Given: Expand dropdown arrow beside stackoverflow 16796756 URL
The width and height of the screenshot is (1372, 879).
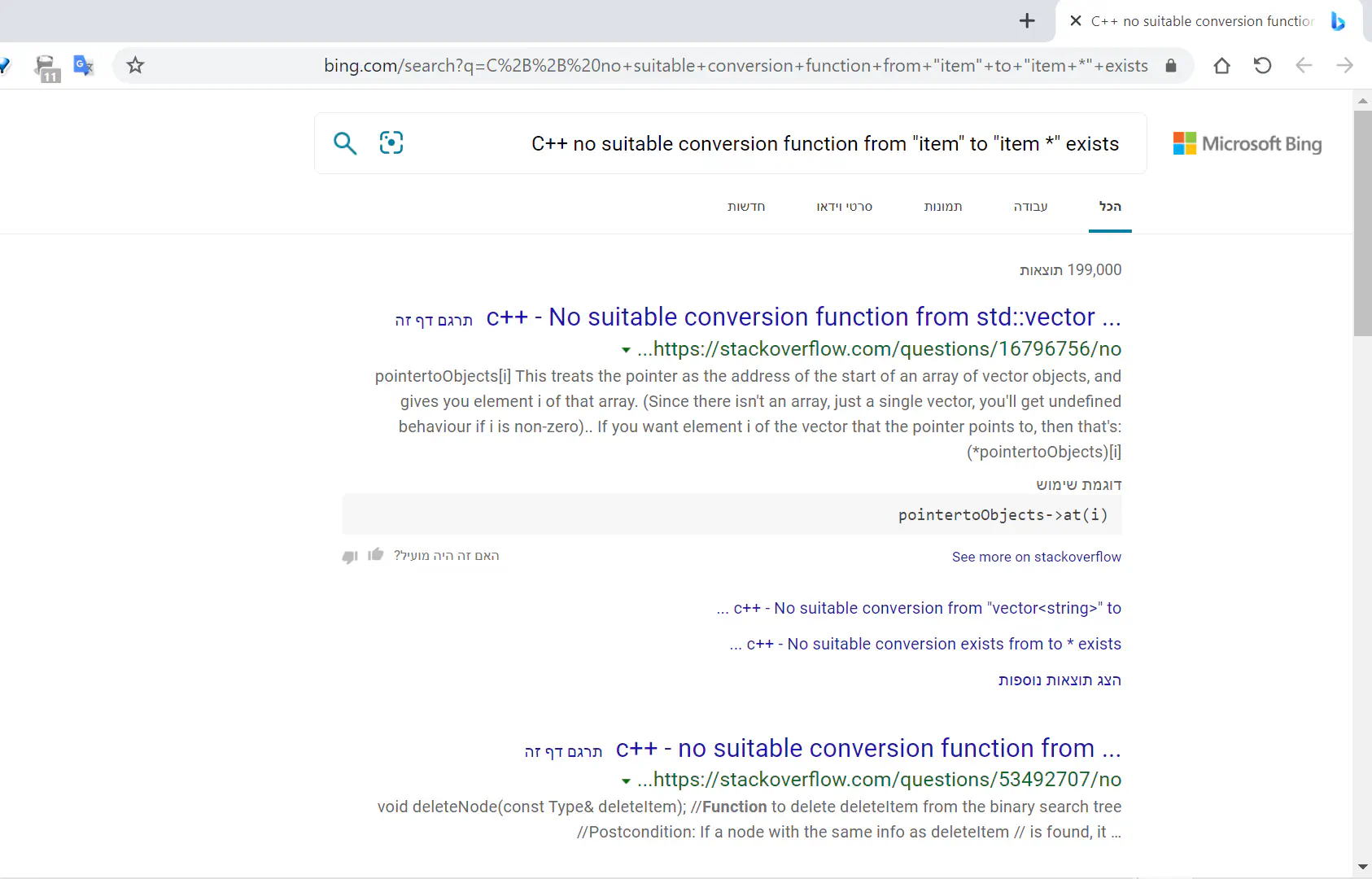Looking at the screenshot, I should (626, 350).
